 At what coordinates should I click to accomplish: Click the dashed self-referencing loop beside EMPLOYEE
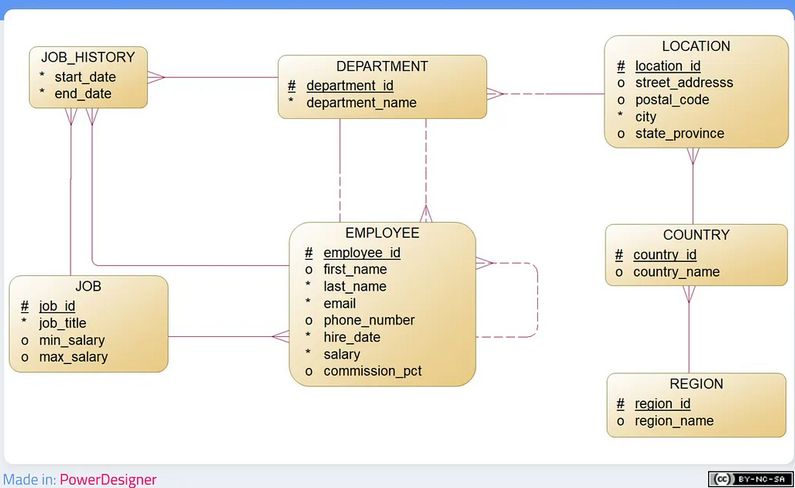tap(538, 300)
